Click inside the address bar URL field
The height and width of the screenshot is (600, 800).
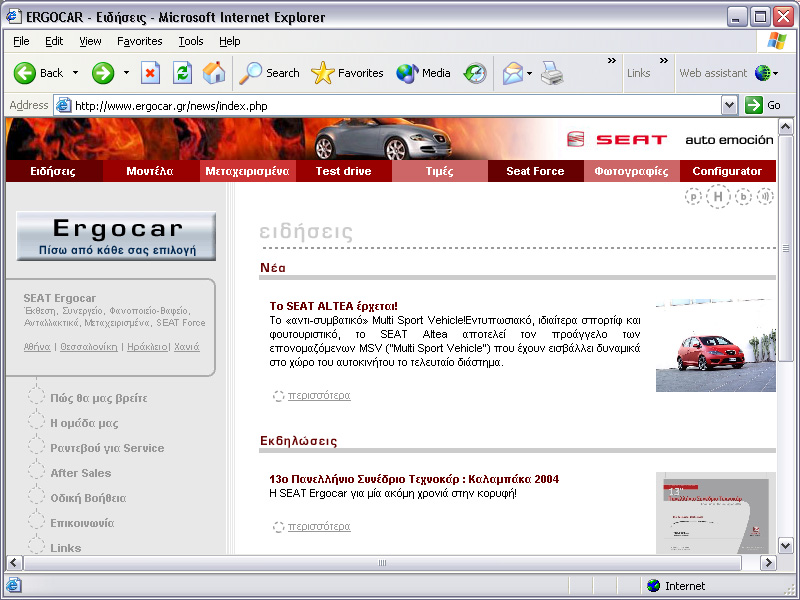[x=396, y=106]
